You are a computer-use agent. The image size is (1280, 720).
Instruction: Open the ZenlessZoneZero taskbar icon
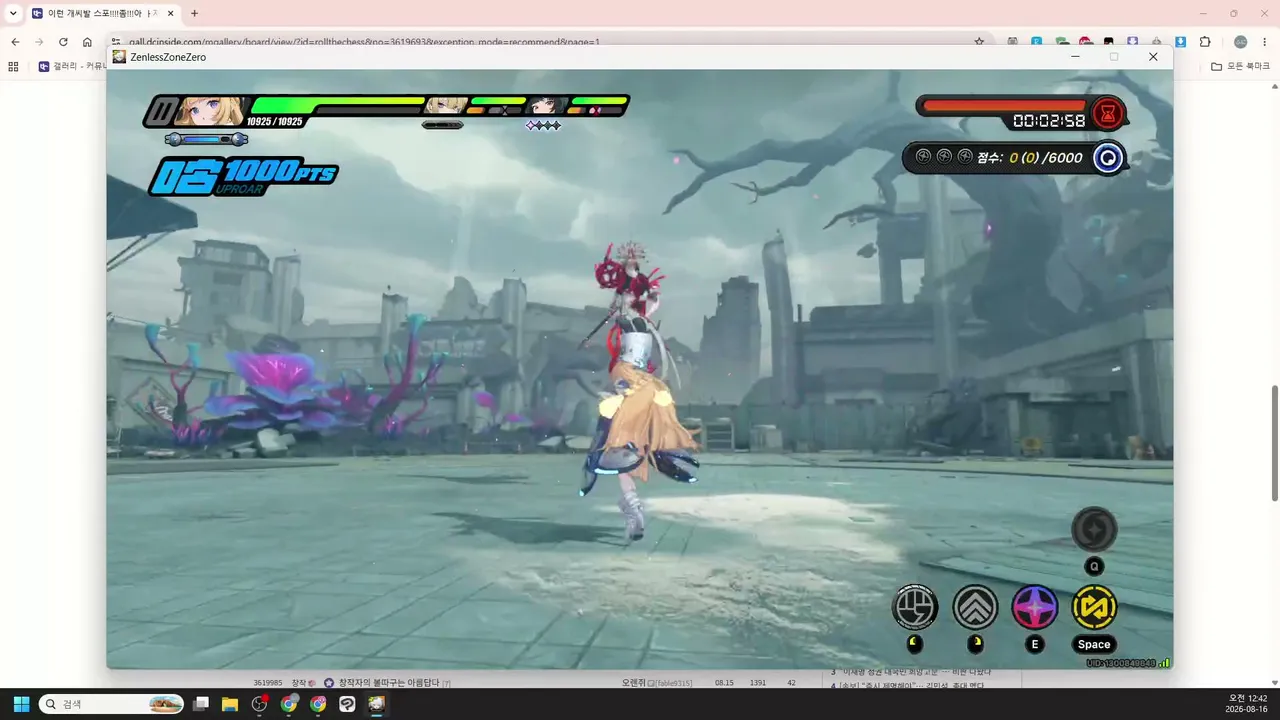(376, 704)
